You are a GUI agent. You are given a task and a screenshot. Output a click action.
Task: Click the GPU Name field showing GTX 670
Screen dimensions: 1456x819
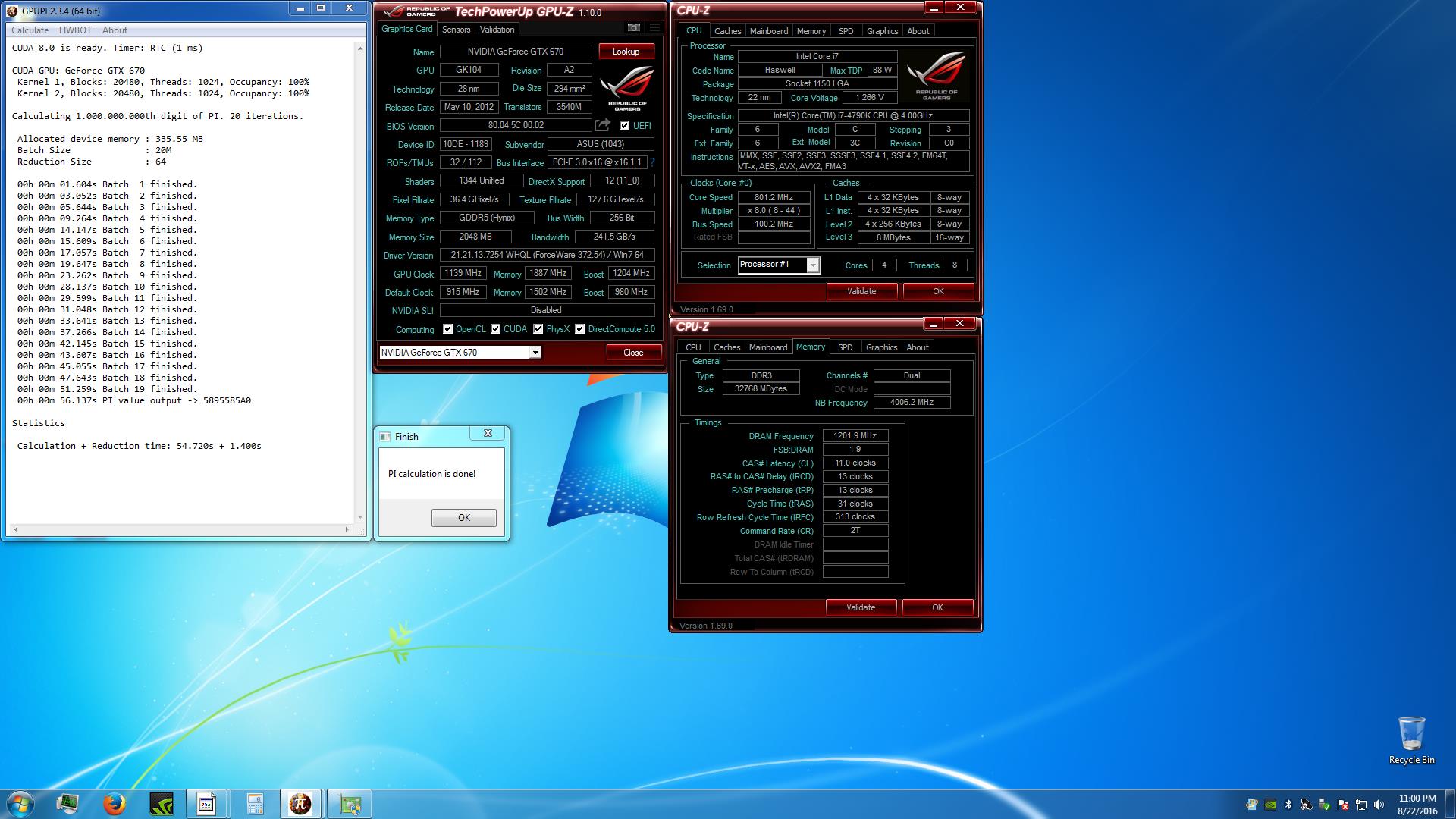[516, 52]
